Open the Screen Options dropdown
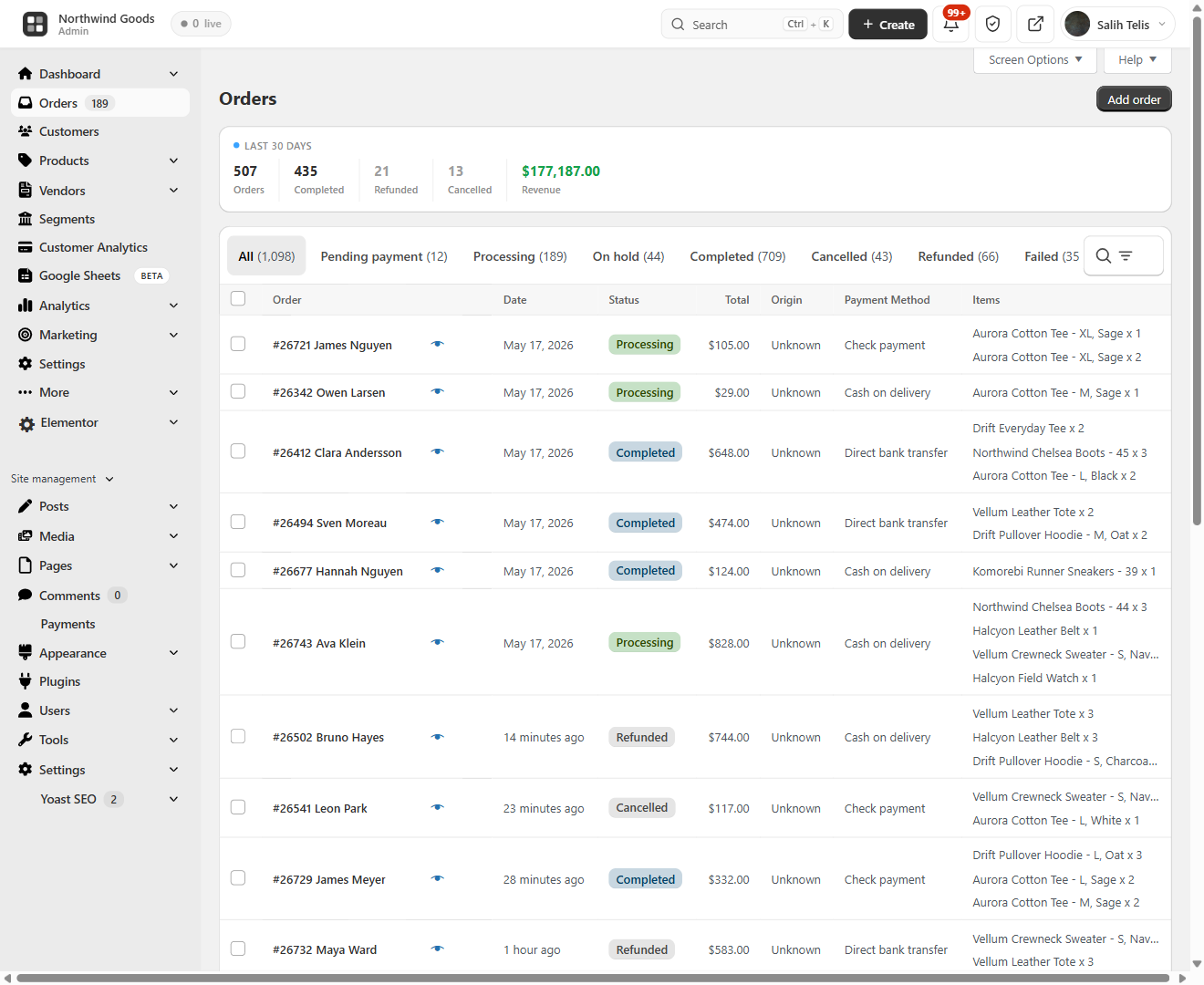1204x985 pixels. pyautogui.click(x=1035, y=60)
